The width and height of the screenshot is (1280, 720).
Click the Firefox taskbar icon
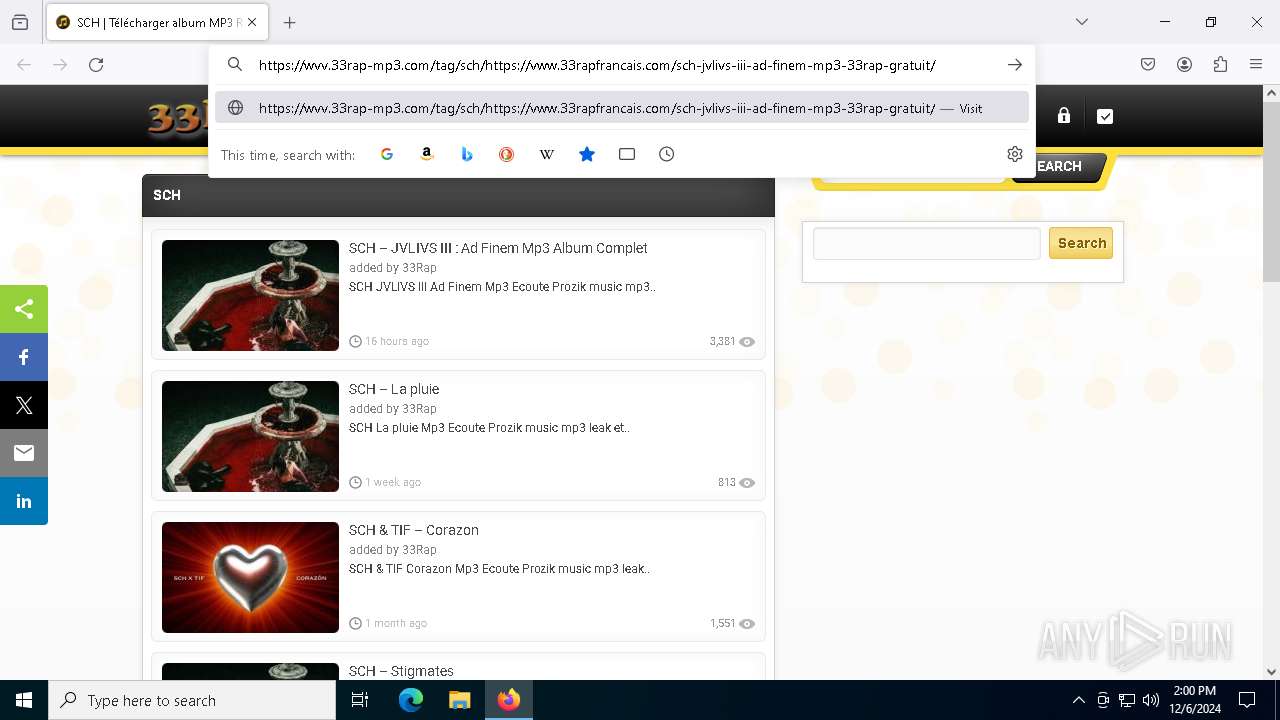pyautogui.click(x=509, y=700)
